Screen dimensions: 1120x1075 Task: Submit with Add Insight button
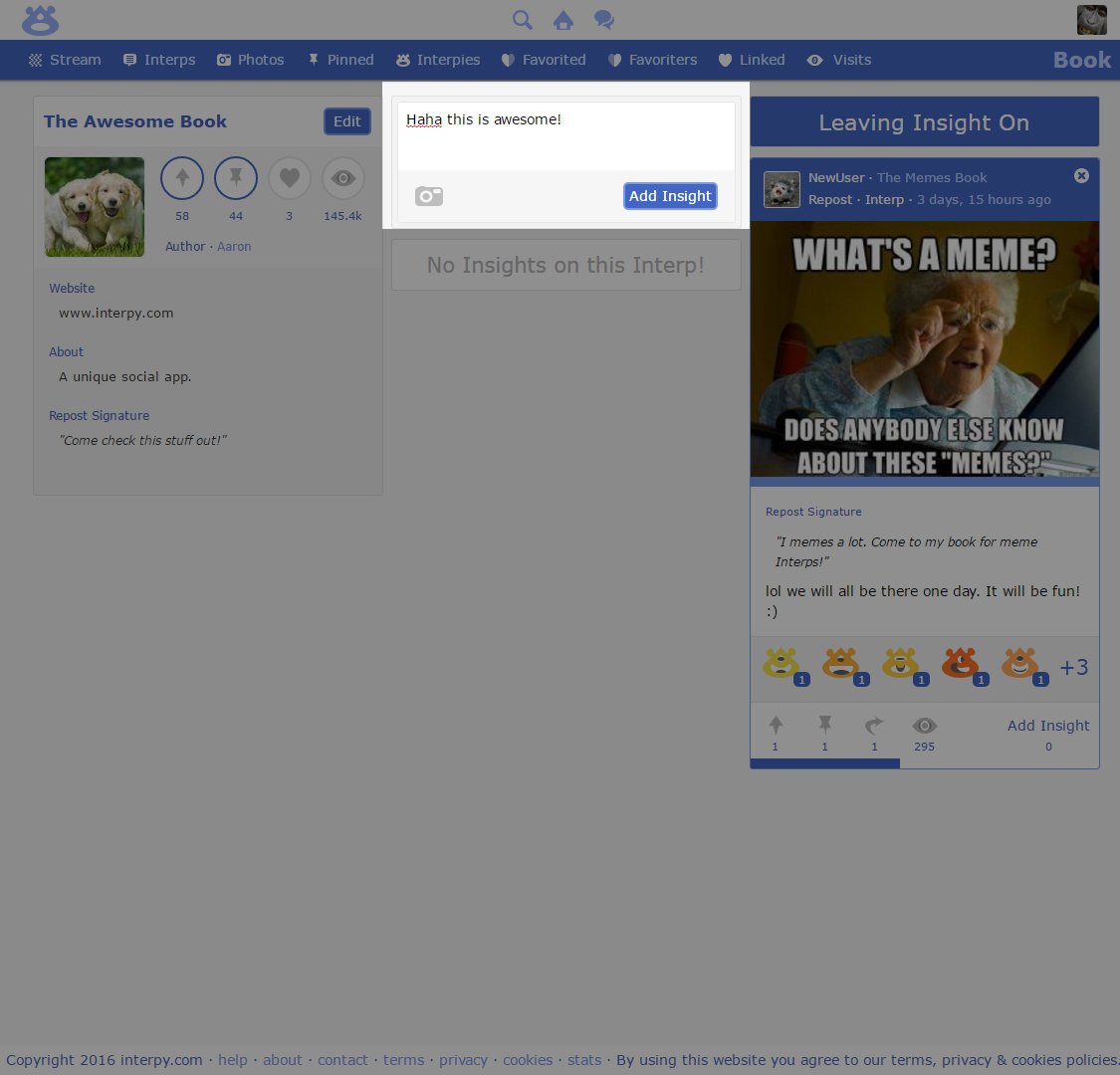(x=670, y=196)
